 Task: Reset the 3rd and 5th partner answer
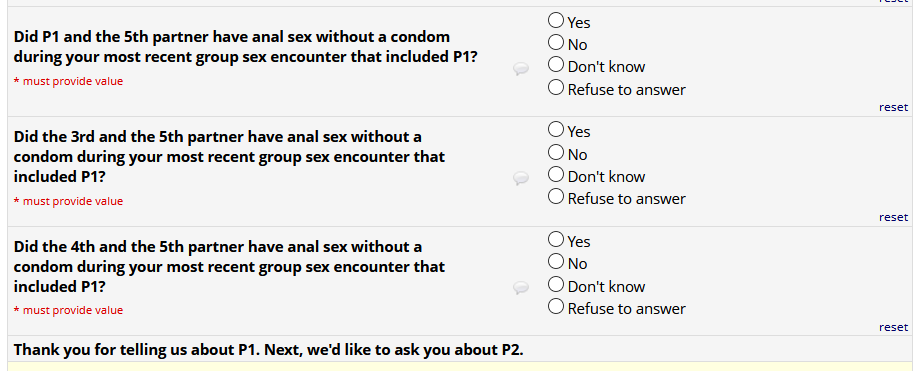[x=894, y=217]
